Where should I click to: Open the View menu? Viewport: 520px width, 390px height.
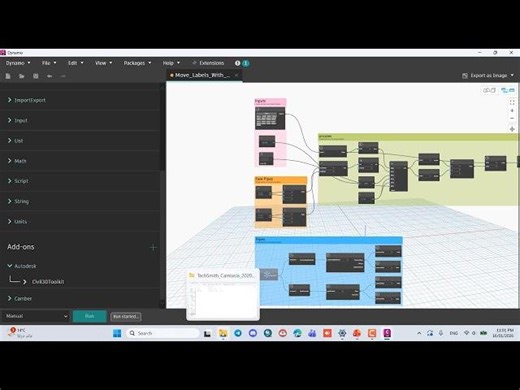pyautogui.click(x=103, y=63)
